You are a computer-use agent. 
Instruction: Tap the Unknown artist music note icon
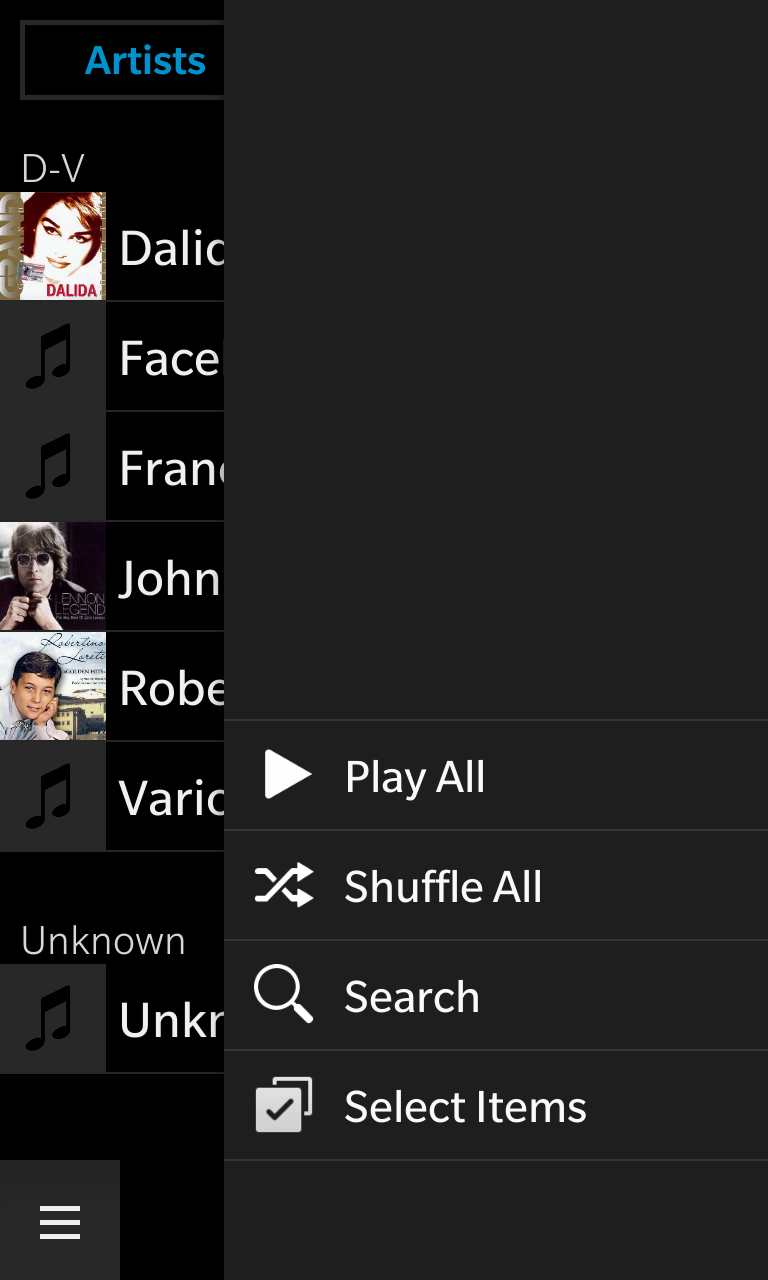[x=52, y=1019]
